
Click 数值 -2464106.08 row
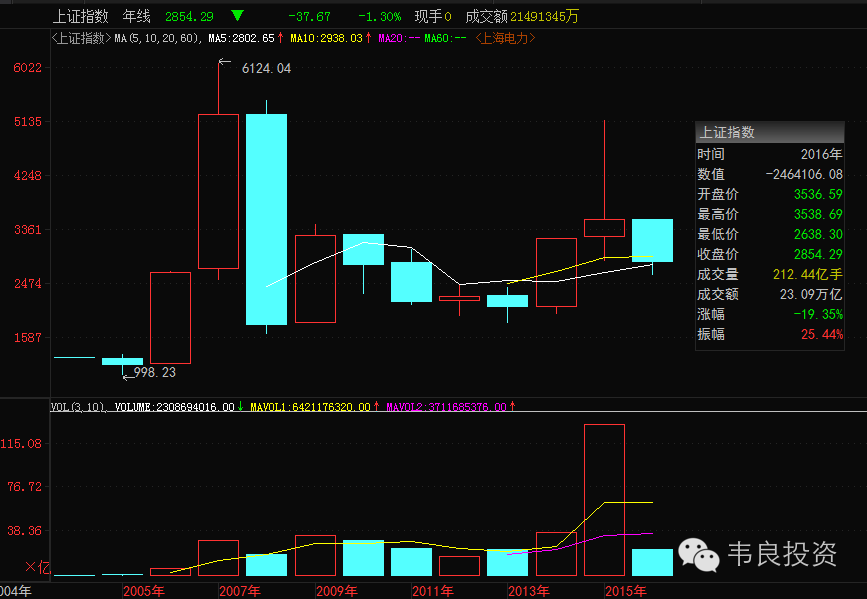[770, 174]
